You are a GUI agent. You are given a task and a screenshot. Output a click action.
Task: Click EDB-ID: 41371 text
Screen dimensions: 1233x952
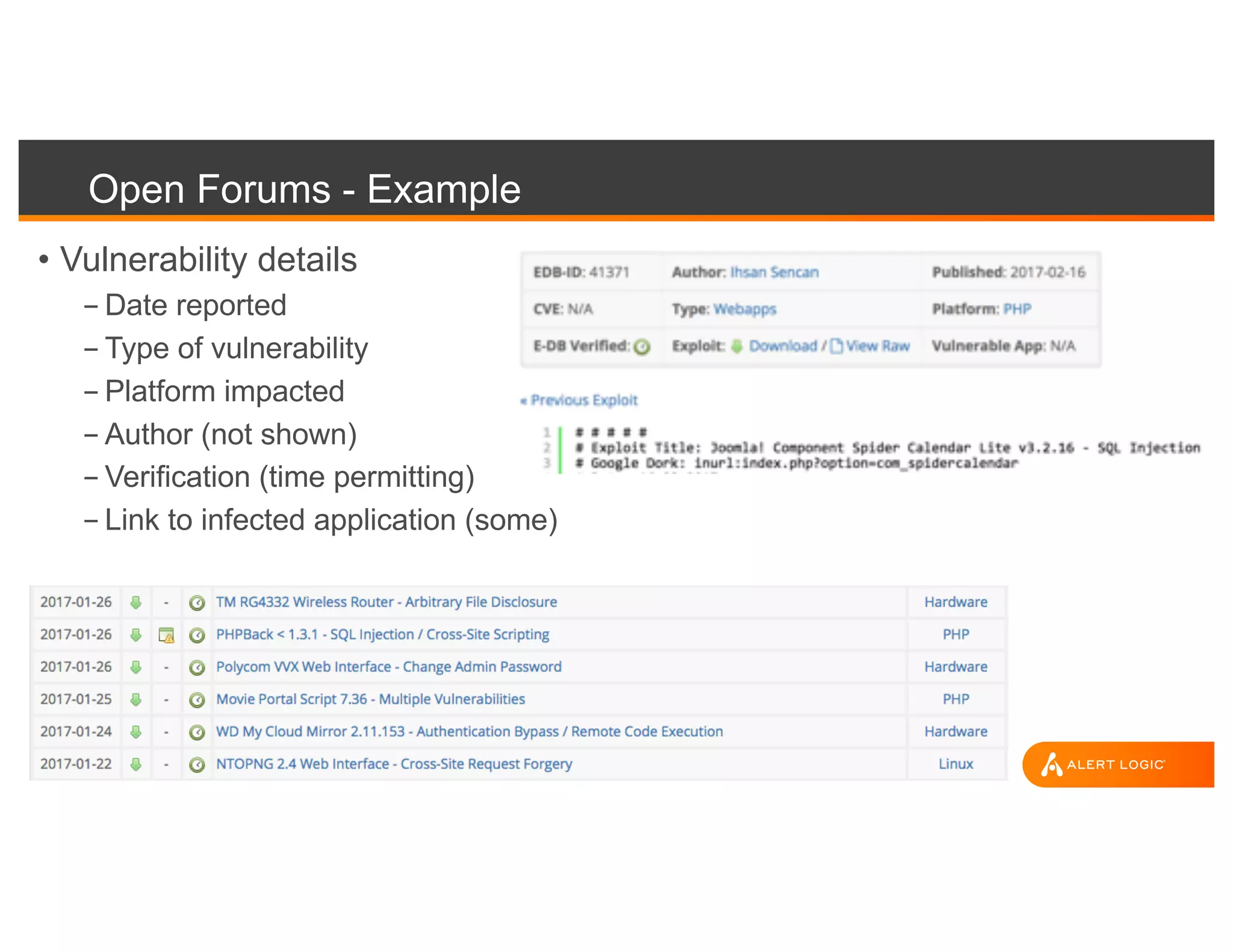click(x=582, y=272)
